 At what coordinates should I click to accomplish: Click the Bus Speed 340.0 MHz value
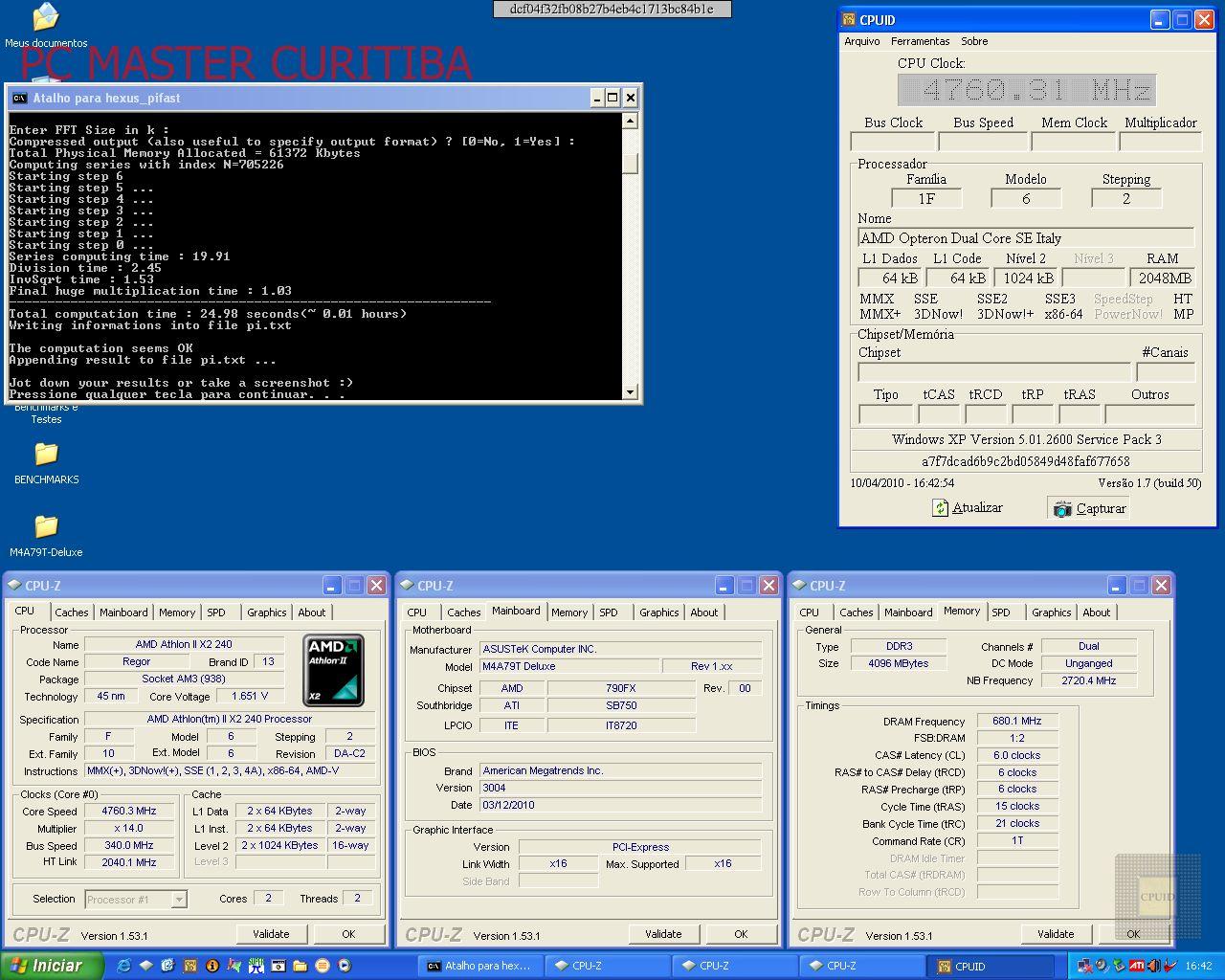[129, 845]
